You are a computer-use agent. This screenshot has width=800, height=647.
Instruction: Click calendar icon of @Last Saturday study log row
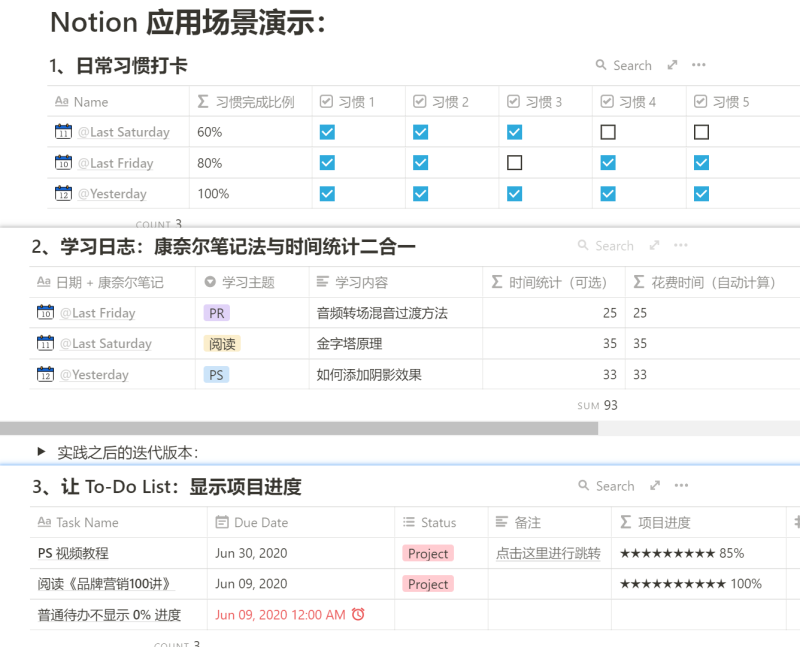[x=45, y=343]
